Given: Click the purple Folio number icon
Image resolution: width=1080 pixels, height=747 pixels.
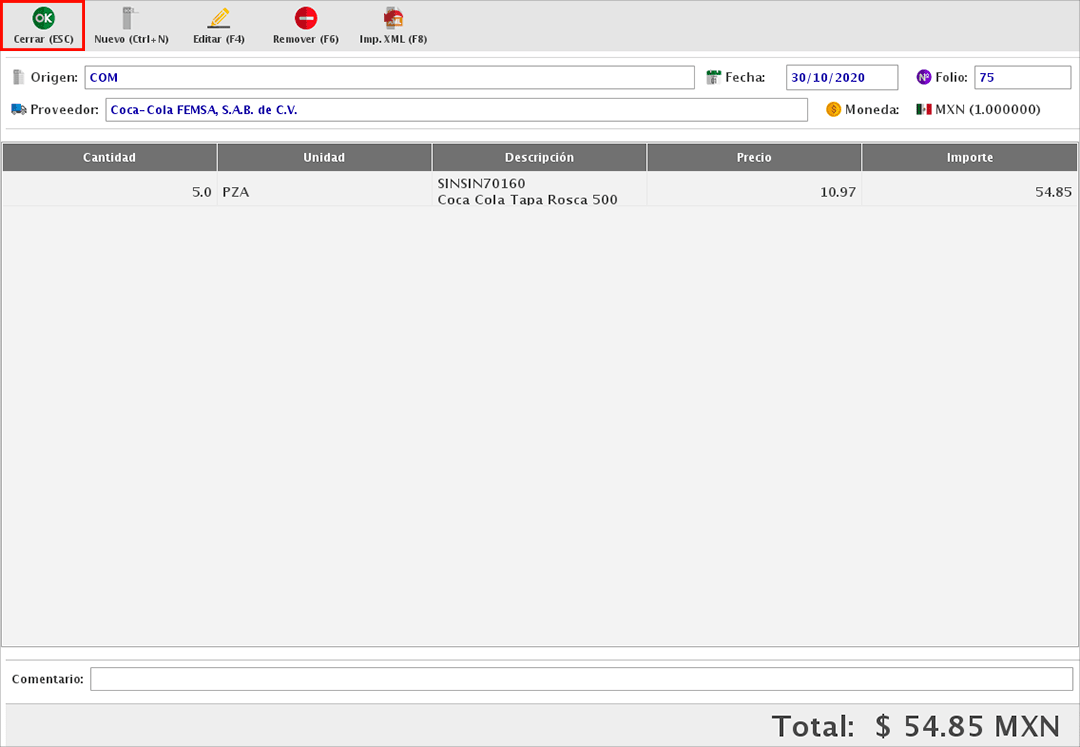Looking at the screenshot, I should click(924, 77).
